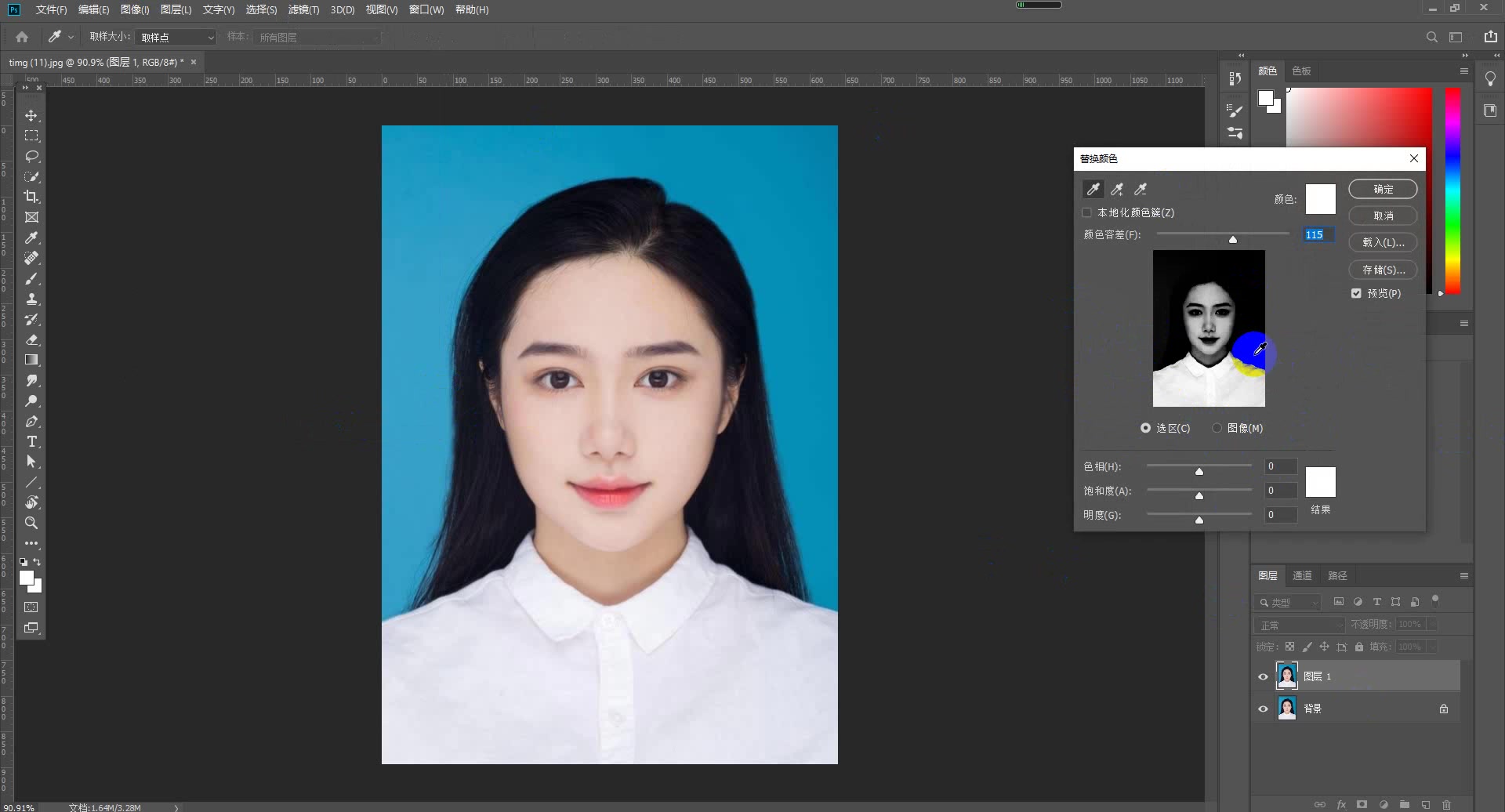The width and height of the screenshot is (1505, 812).
Task: Open the Layers panel flyout menu
Action: [1463, 575]
